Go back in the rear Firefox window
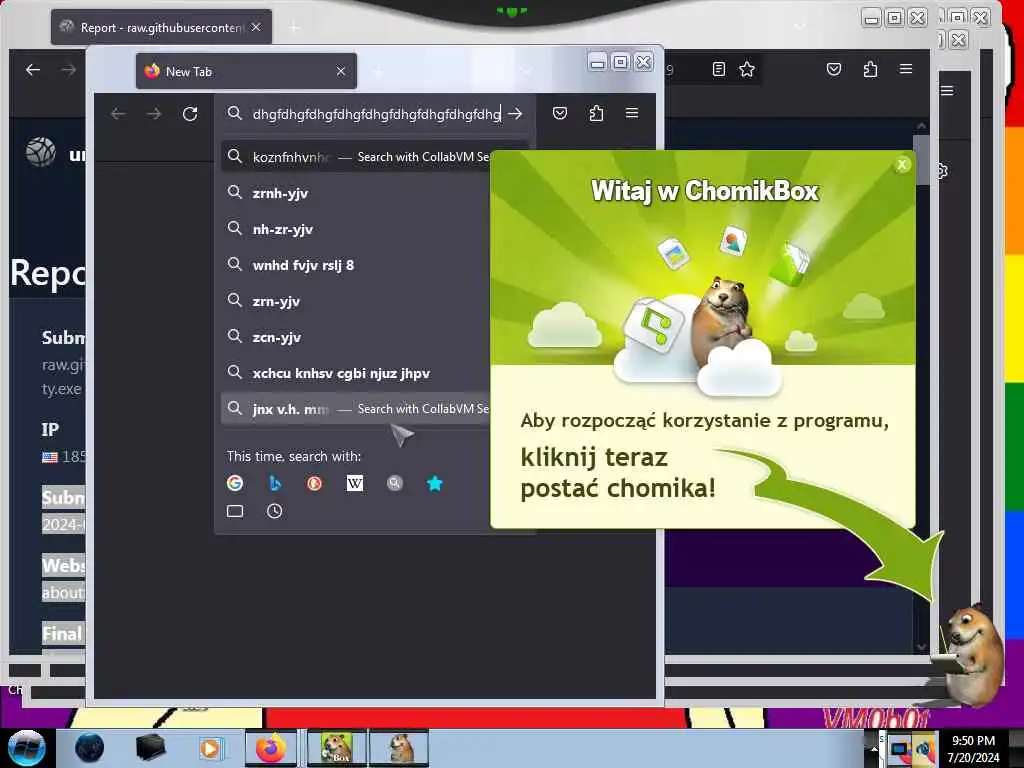 pyautogui.click(x=33, y=70)
